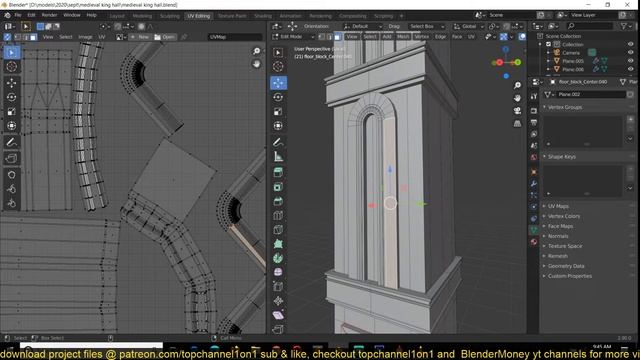Pick the UV editor Annotate pencil tool
This screenshot has height=360, width=640.
[11, 142]
